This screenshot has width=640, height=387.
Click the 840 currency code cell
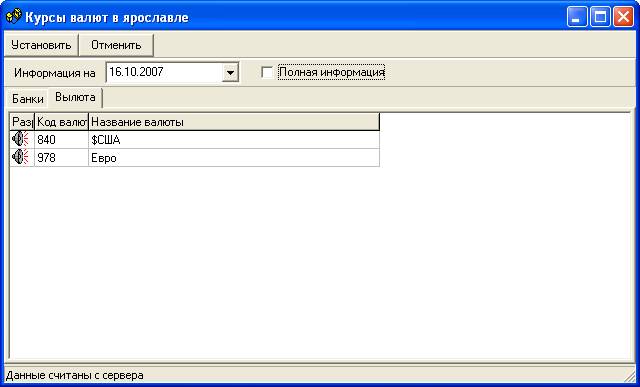[x=62, y=140]
